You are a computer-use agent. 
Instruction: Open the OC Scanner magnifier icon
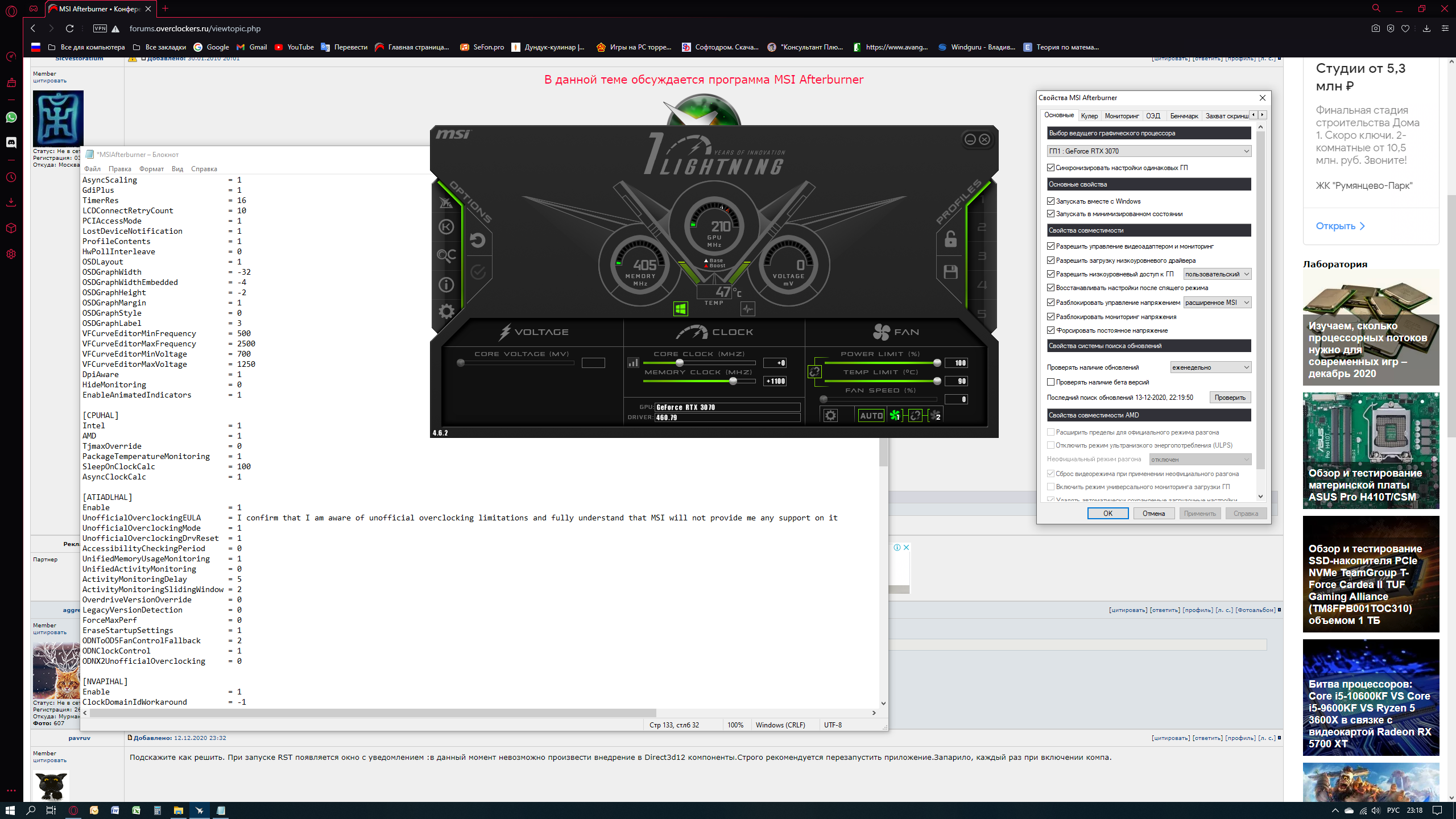click(446, 255)
